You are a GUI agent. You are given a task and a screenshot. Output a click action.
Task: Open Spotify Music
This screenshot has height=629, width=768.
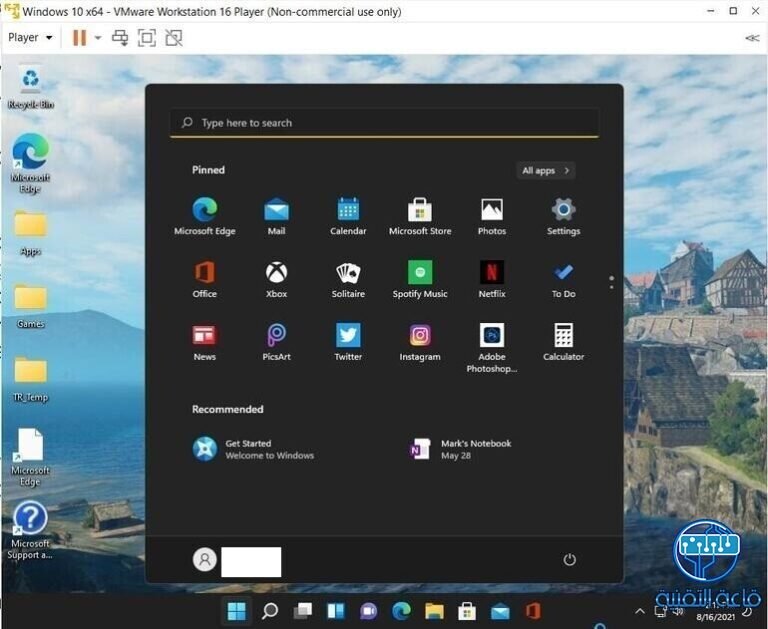(x=420, y=279)
